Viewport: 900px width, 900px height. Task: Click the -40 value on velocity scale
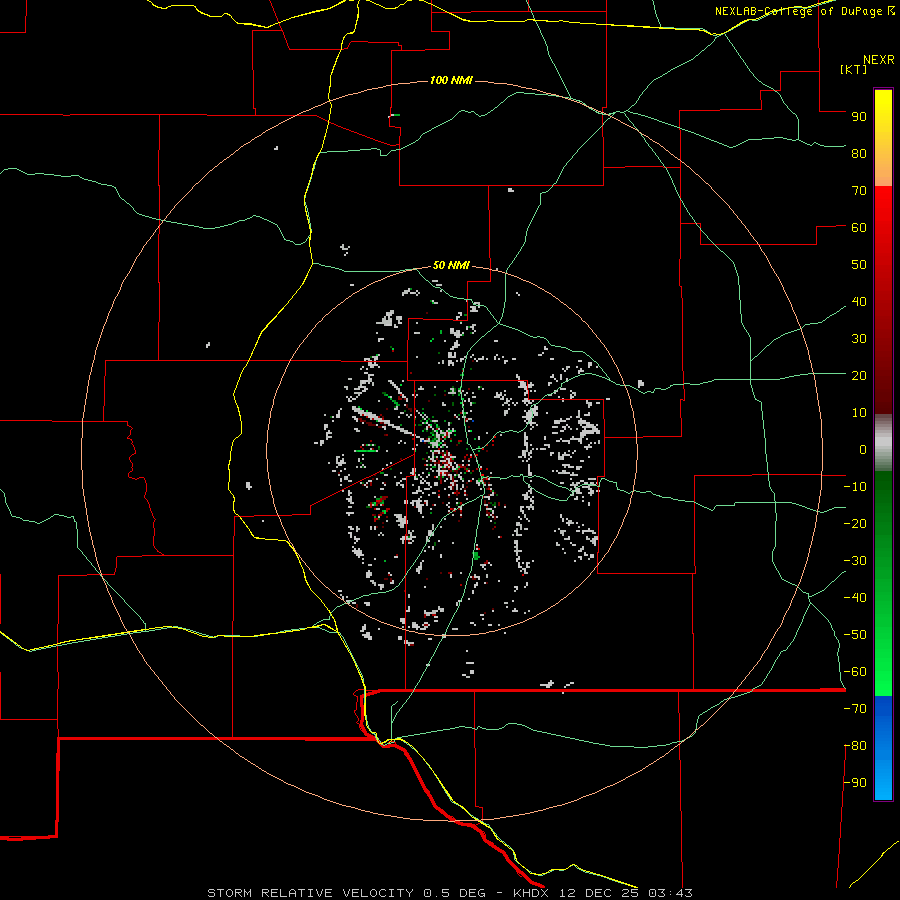(855, 598)
